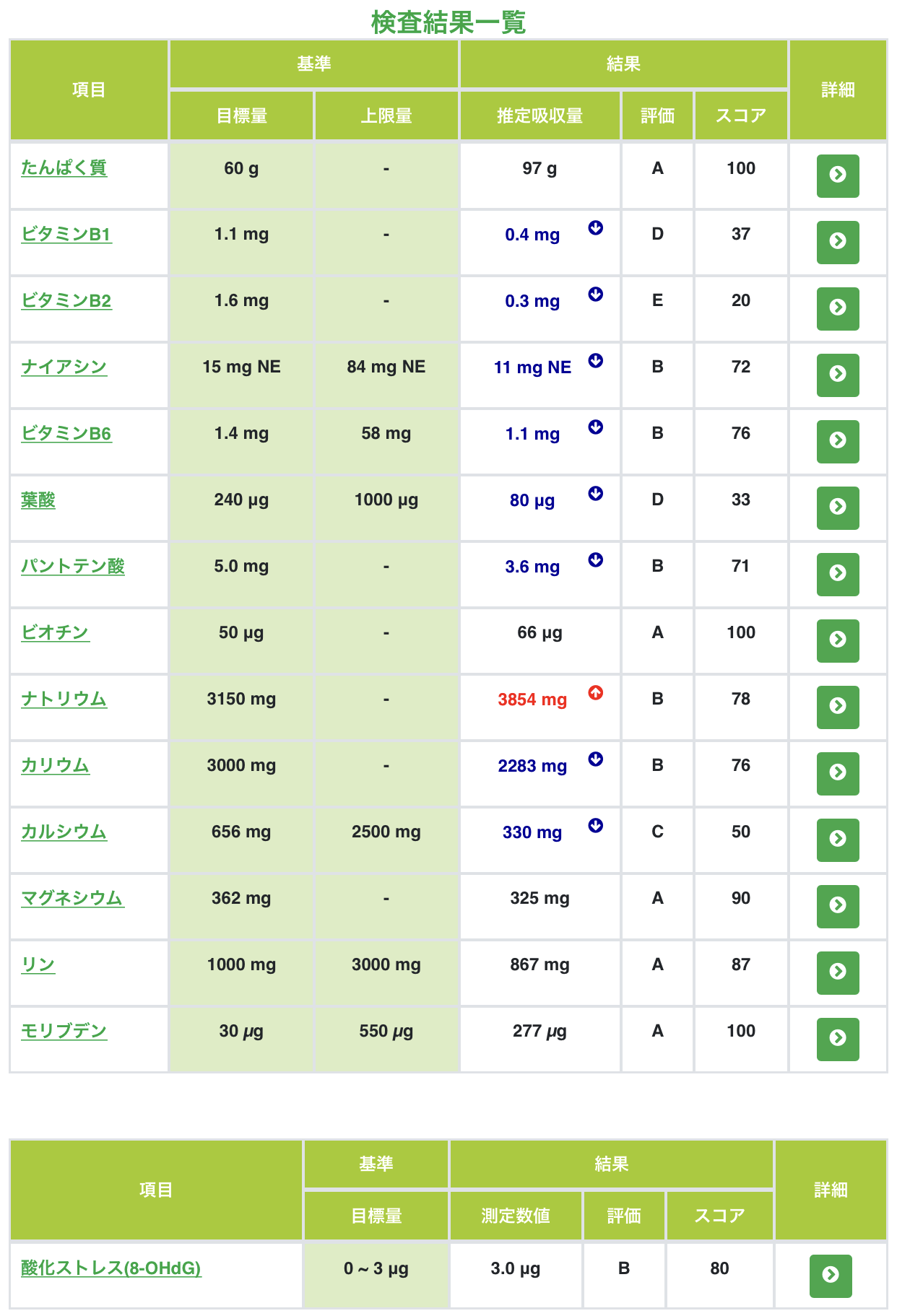Open the ビタミンB2 link
Viewport: 897px width, 1316px height.
click(66, 301)
